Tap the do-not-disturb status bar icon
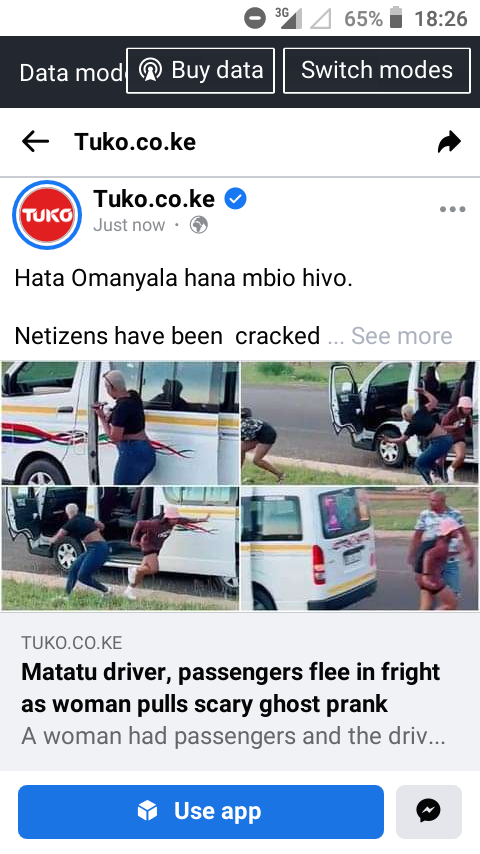 click(254, 19)
